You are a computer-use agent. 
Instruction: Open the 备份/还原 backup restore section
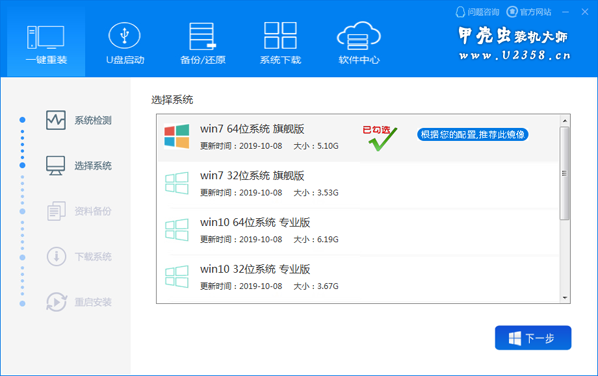tap(203, 43)
